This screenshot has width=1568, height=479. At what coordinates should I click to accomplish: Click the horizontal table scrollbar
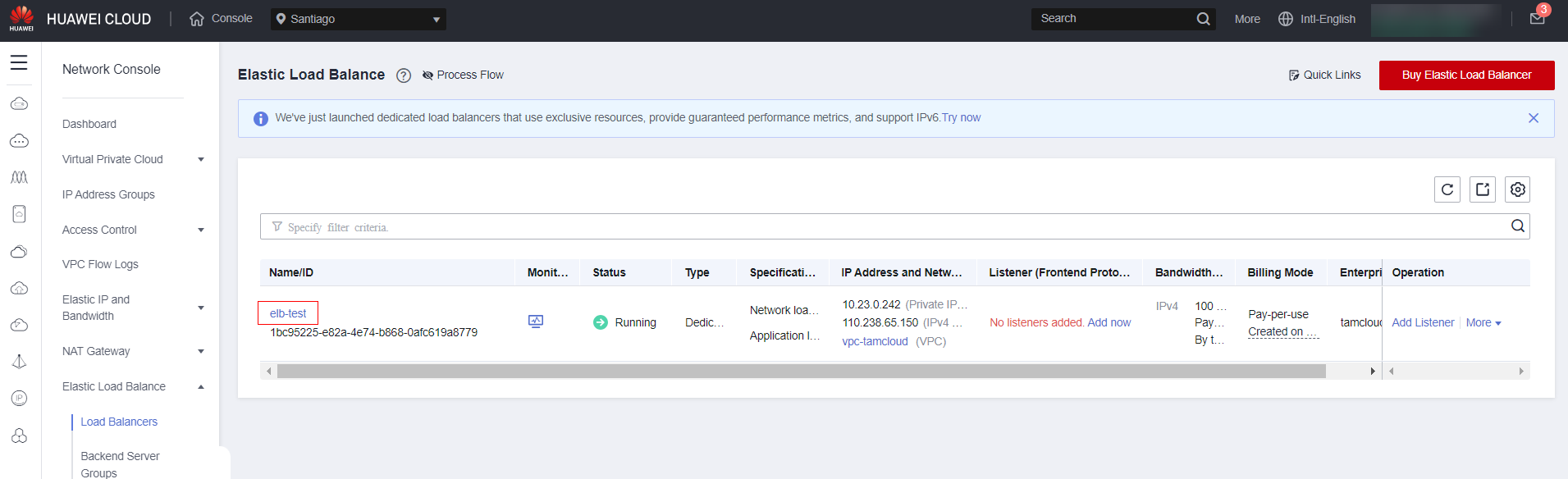(801, 372)
